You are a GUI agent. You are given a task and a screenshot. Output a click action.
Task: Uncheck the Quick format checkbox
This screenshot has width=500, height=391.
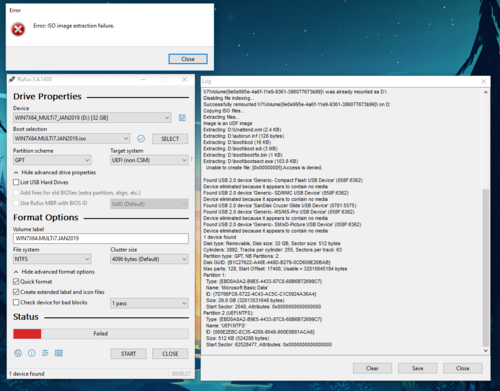point(16,282)
